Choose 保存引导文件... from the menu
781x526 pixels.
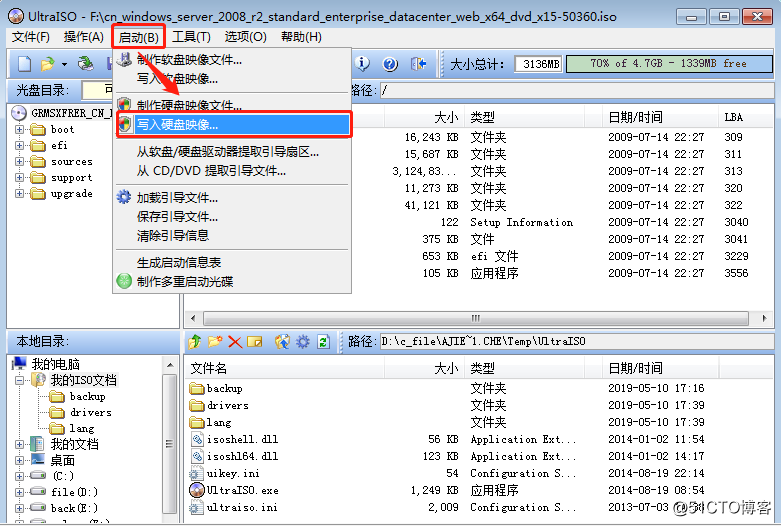click(x=233, y=217)
